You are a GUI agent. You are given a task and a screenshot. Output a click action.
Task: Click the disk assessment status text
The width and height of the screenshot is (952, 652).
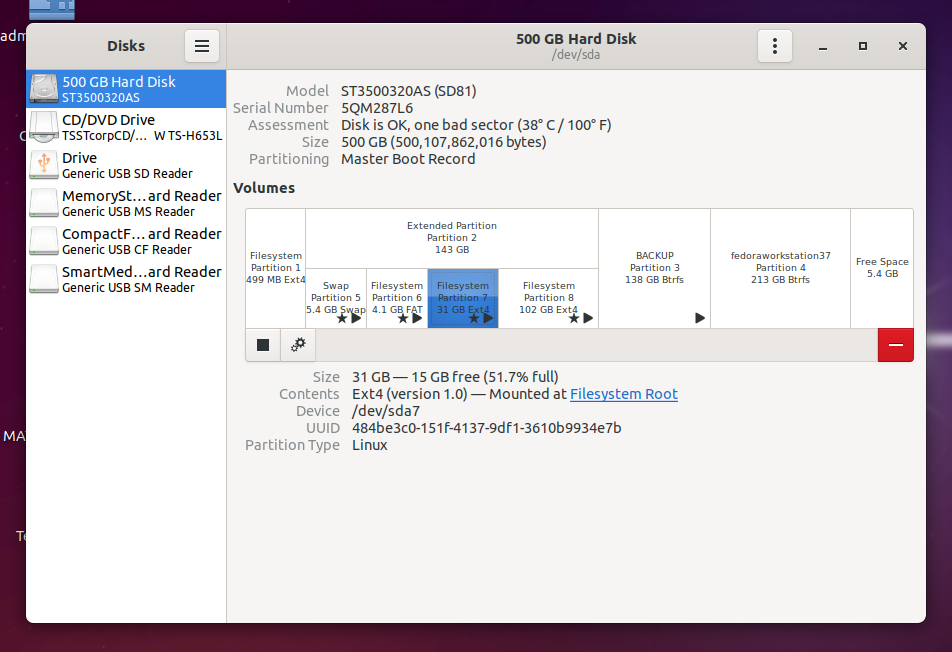[x=476, y=125]
